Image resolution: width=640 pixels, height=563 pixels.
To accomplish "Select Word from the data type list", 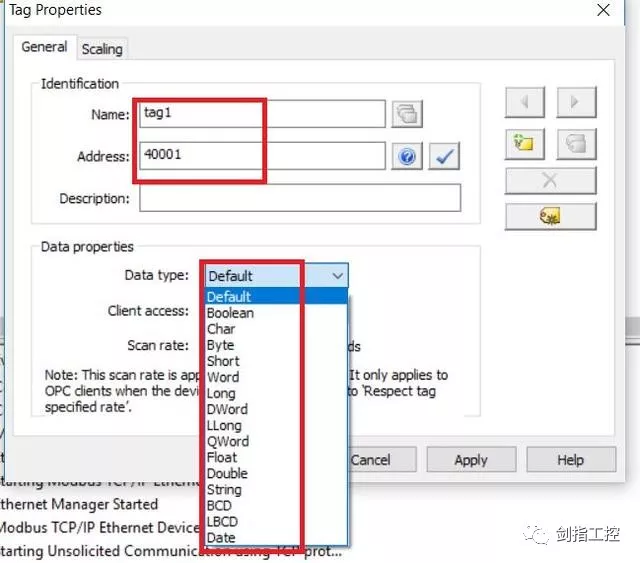I will click(x=223, y=377).
